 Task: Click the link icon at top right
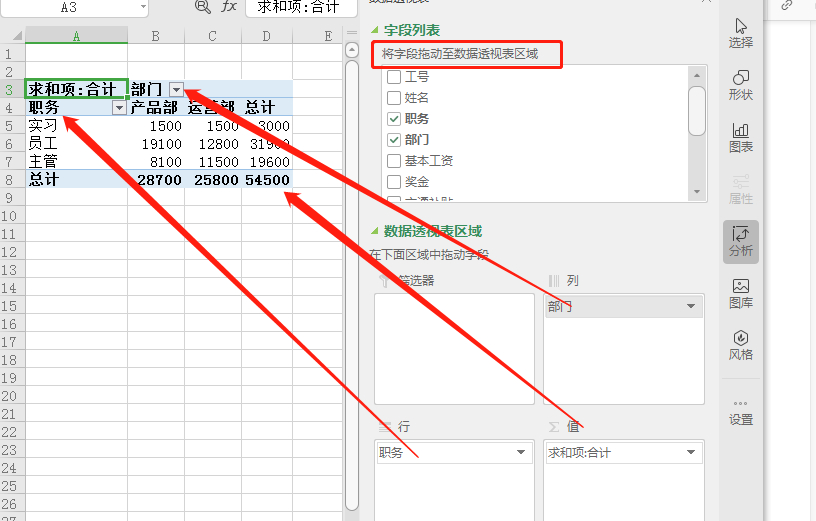(x=787, y=5)
